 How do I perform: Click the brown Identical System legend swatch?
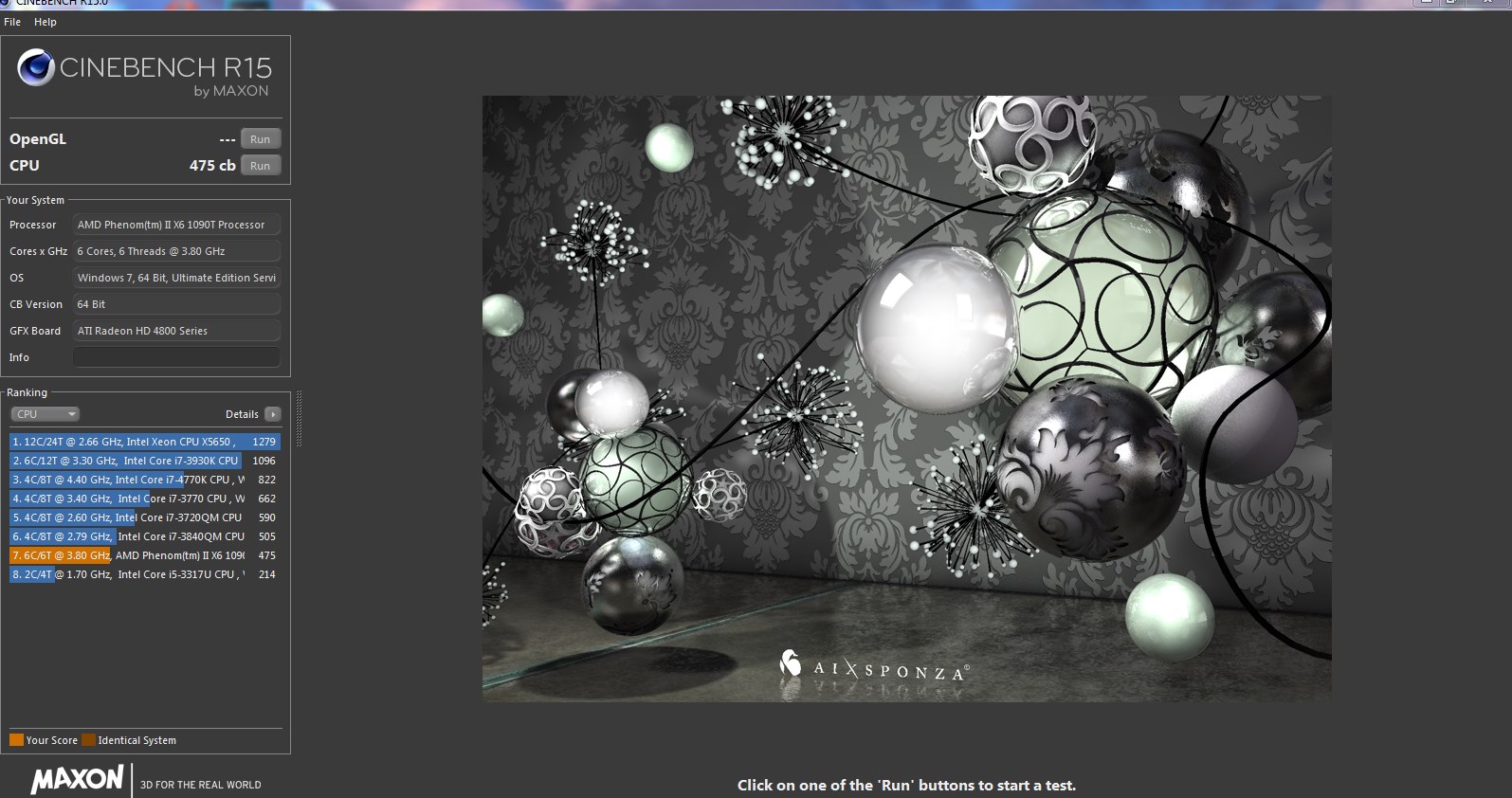point(88,740)
